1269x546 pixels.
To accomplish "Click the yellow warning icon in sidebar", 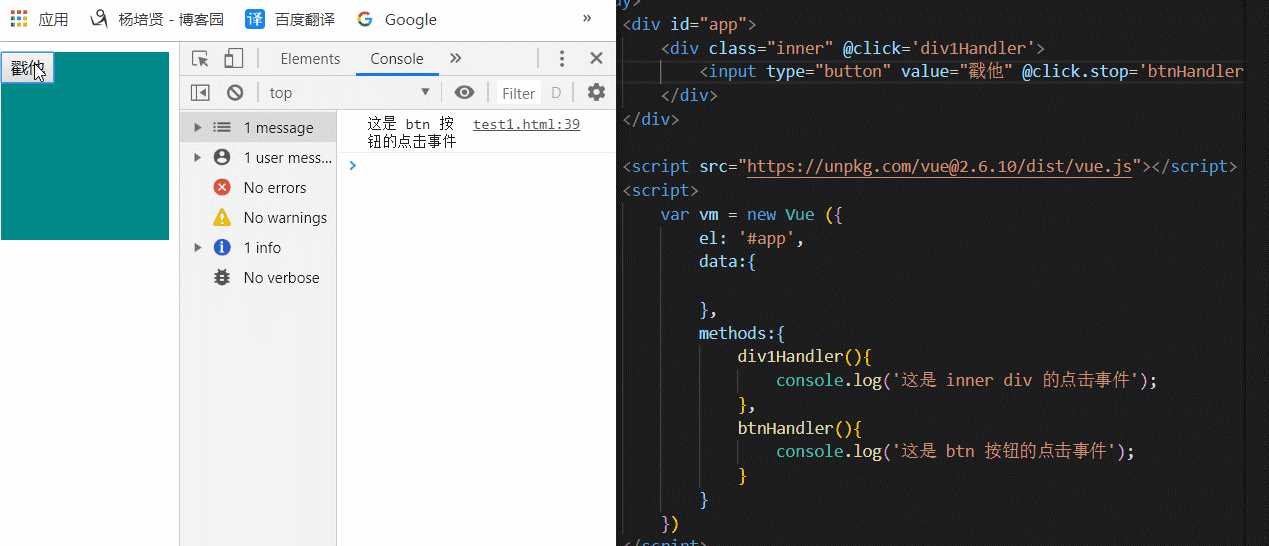I will click(222, 218).
